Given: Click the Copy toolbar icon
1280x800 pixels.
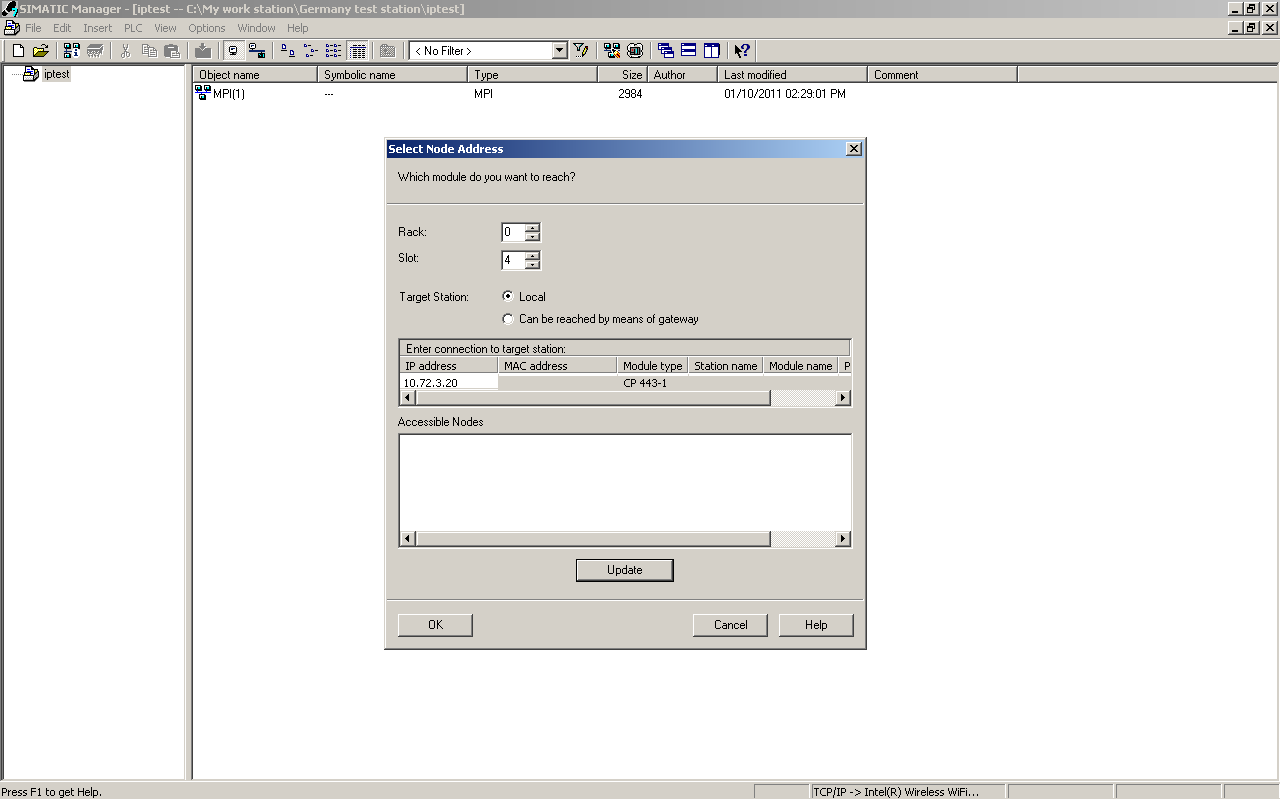Looking at the screenshot, I should point(149,51).
